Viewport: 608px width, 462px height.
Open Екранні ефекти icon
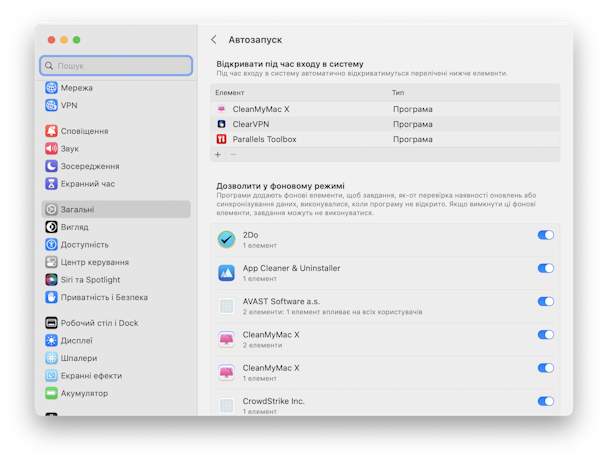[x=51, y=375]
